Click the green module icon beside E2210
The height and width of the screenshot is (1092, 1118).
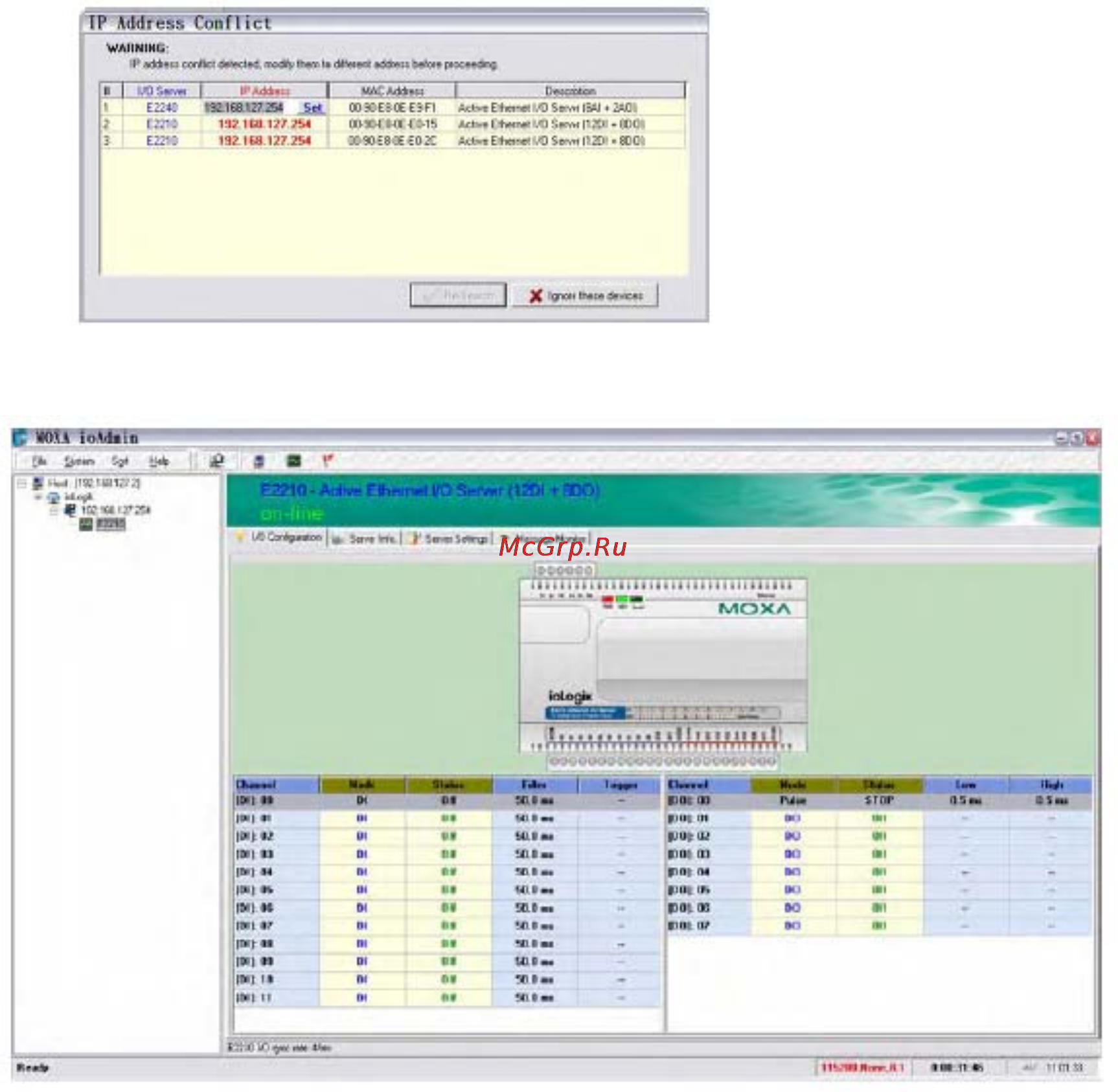click(x=86, y=524)
